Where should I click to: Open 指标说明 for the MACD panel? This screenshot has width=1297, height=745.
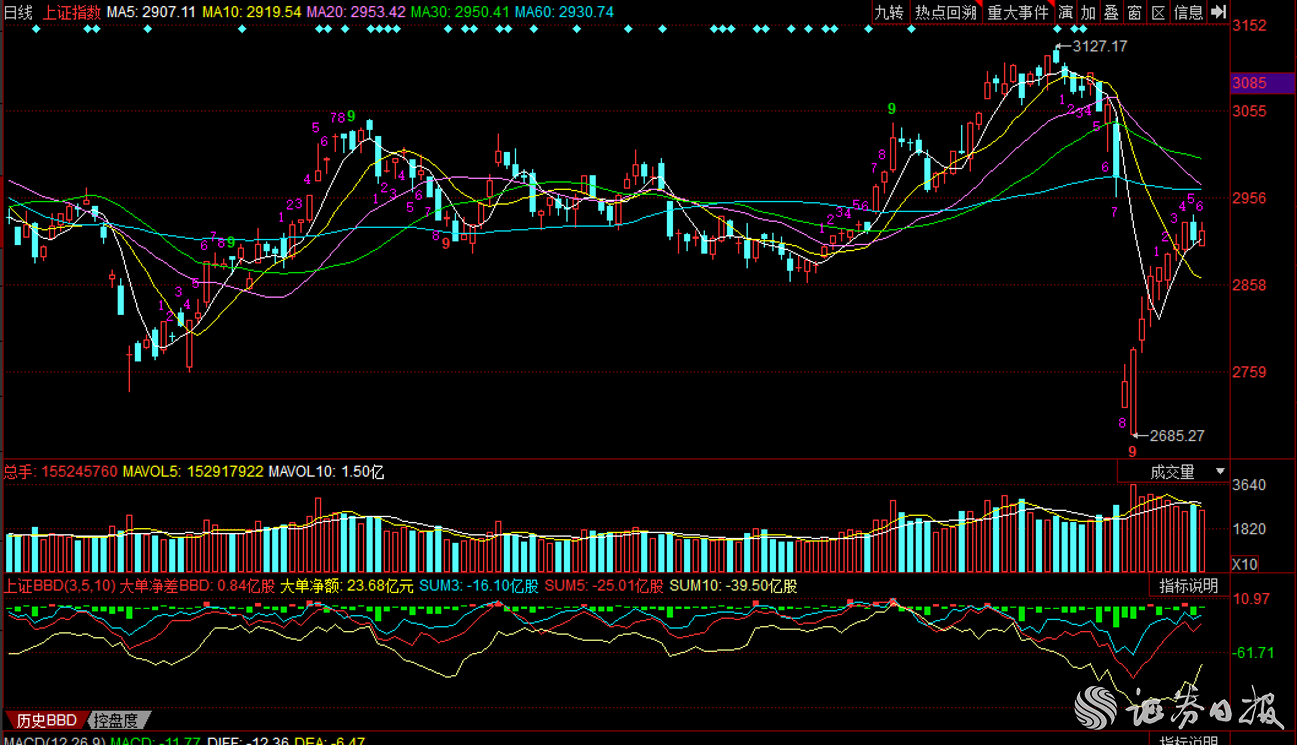(1188, 740)
